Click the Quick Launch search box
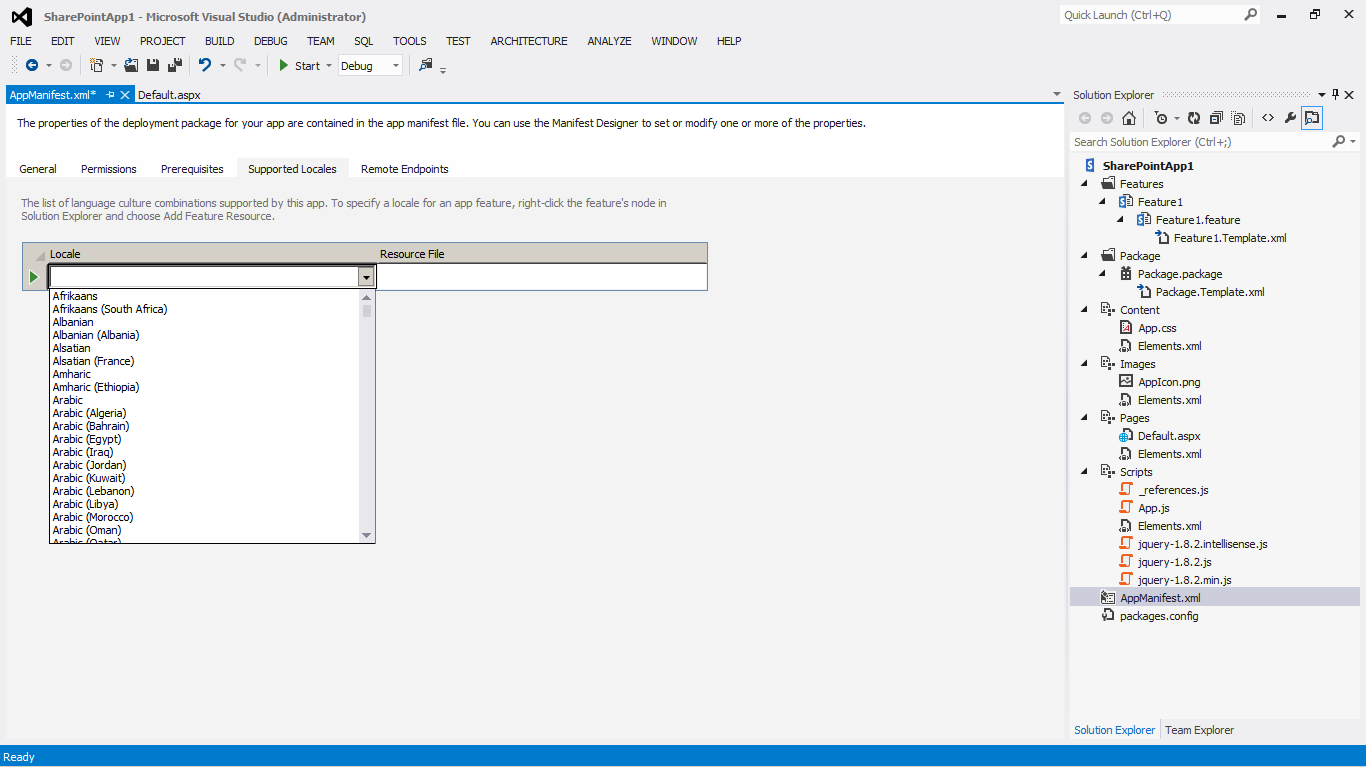1366x768 pixels. pos(1150,15)
